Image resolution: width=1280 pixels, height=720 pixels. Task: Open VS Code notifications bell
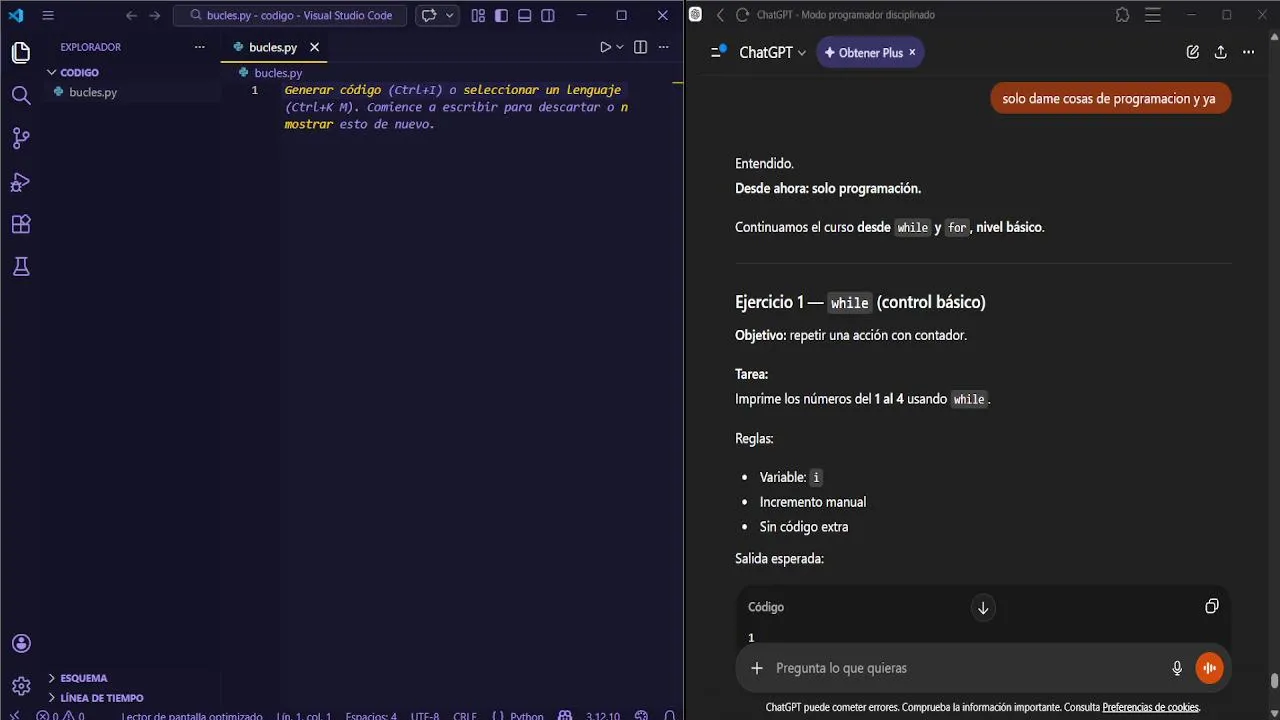coord(669,715)
